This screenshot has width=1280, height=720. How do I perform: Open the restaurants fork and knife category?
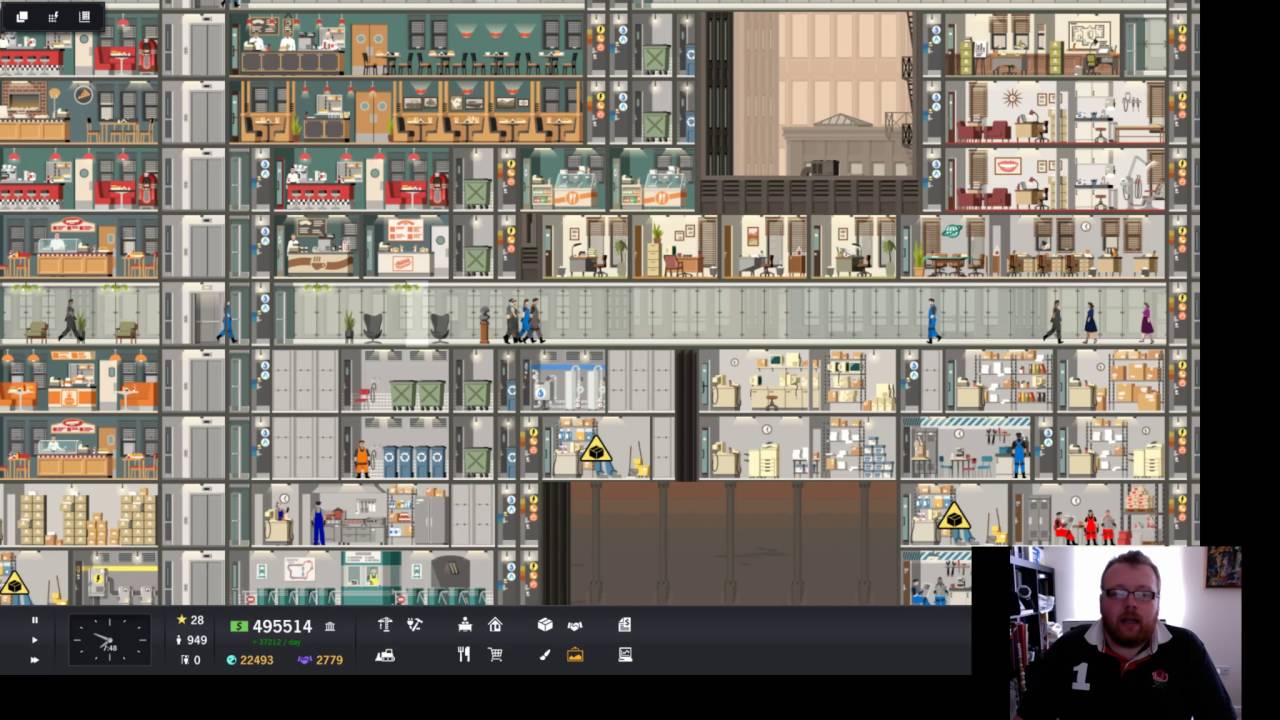pos(464,655)
